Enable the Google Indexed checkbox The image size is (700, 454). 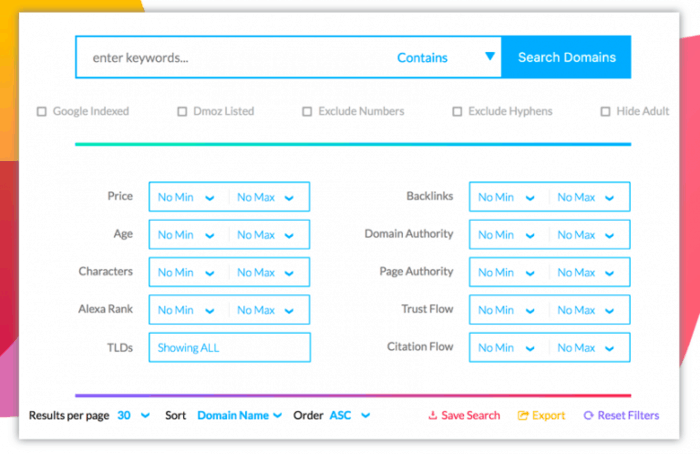tap(42, 112)
